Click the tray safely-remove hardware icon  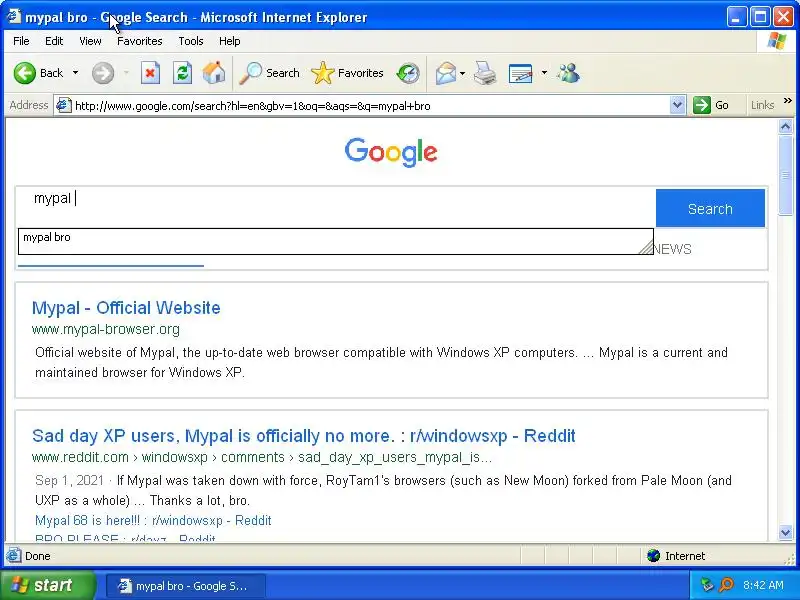tap(707, 585)
